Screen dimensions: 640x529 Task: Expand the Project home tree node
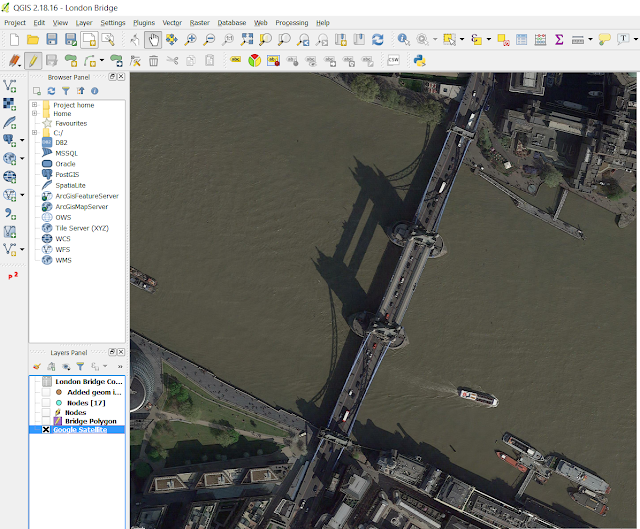35,104
